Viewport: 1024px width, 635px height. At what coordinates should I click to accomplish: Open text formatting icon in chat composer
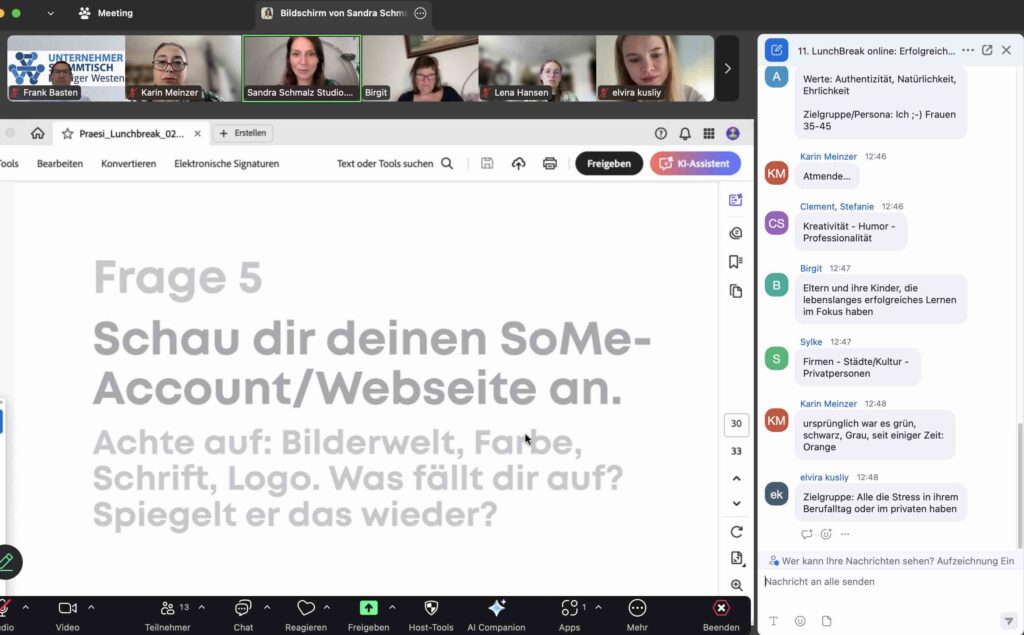(774, 621)
